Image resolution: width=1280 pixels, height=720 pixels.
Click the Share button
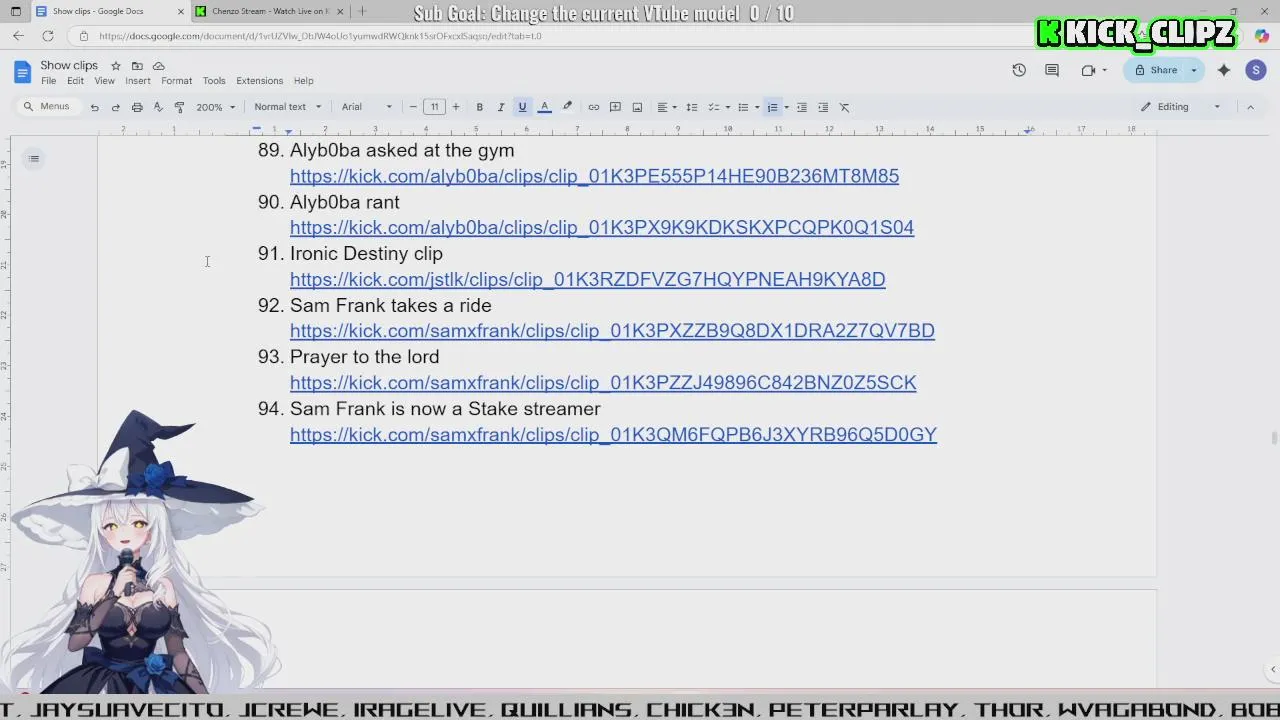tap(1156, 70)
